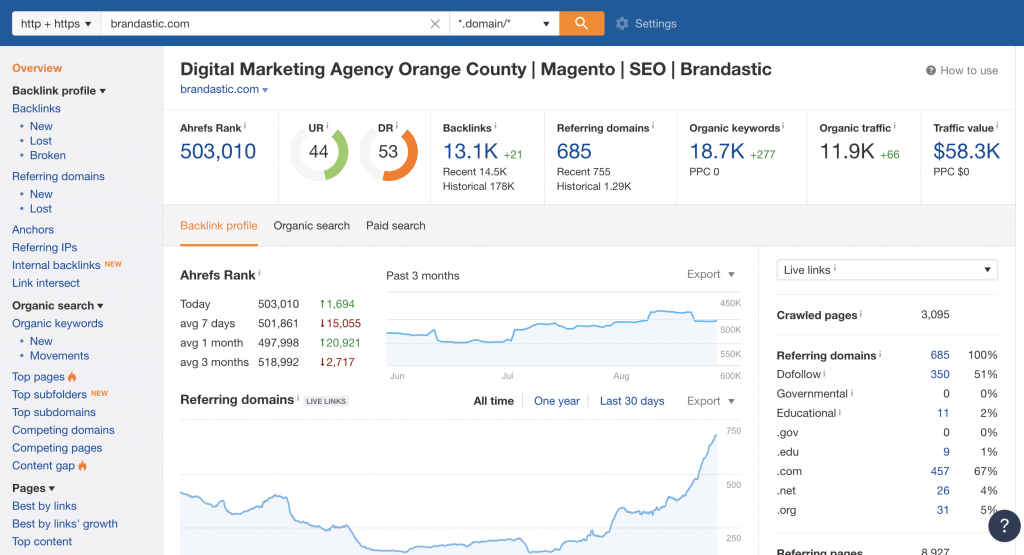Clear the domain search field with X
The width and height of the screenshot is (1024, 555).
click(435, 24)
